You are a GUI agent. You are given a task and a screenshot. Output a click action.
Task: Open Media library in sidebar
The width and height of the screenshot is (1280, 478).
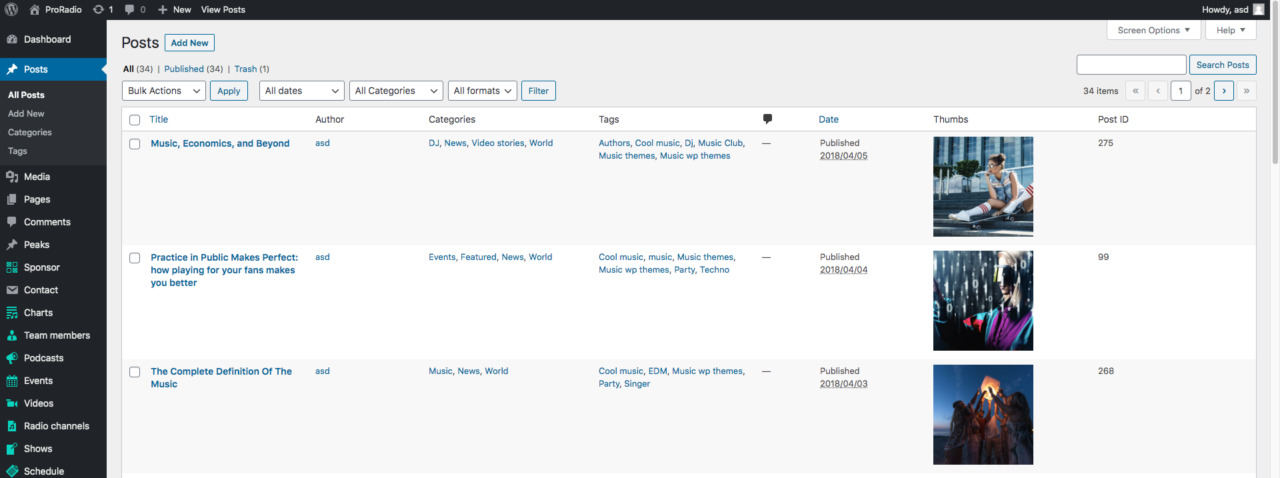pos(36,177)
